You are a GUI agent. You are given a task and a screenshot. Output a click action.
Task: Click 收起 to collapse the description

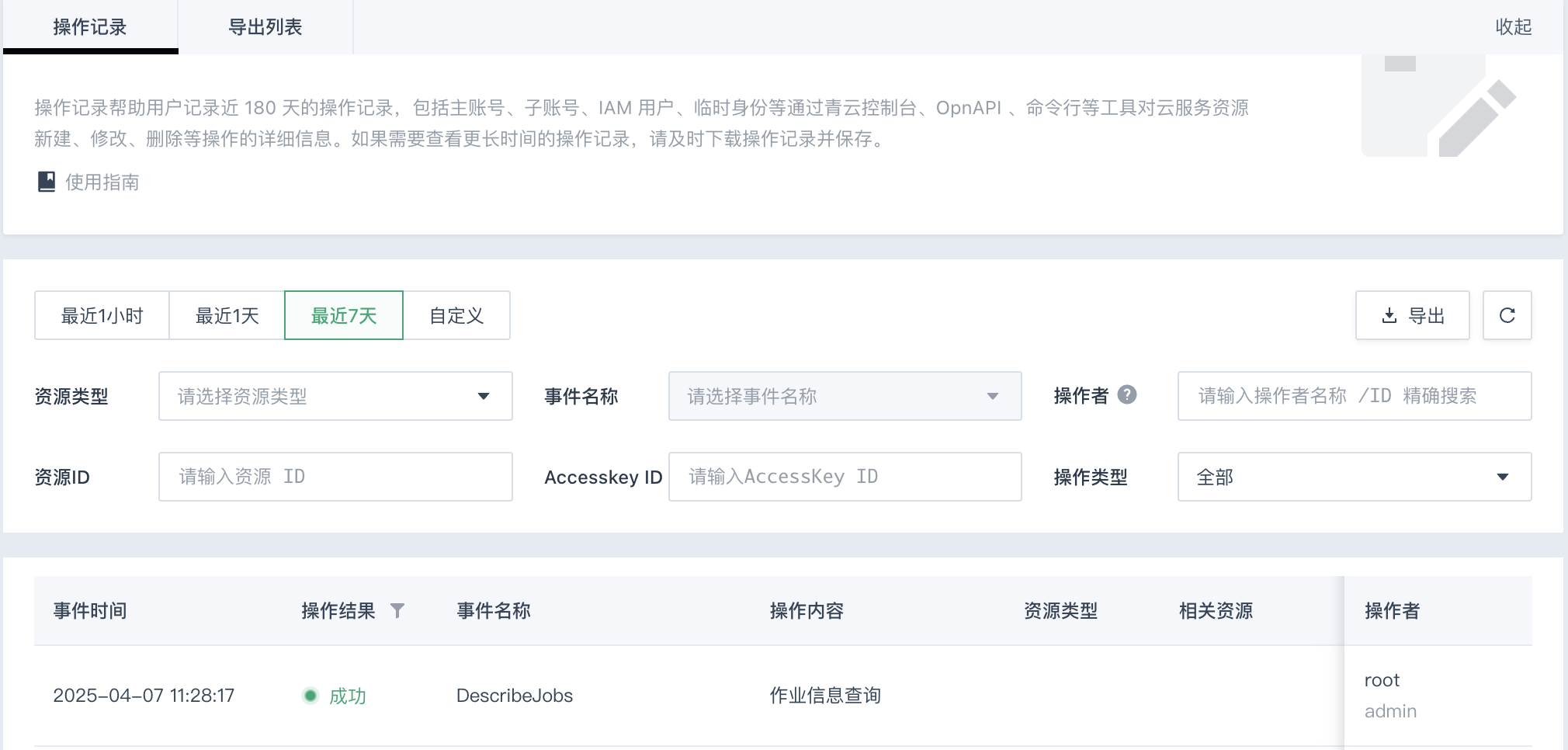coord(1513,27)
